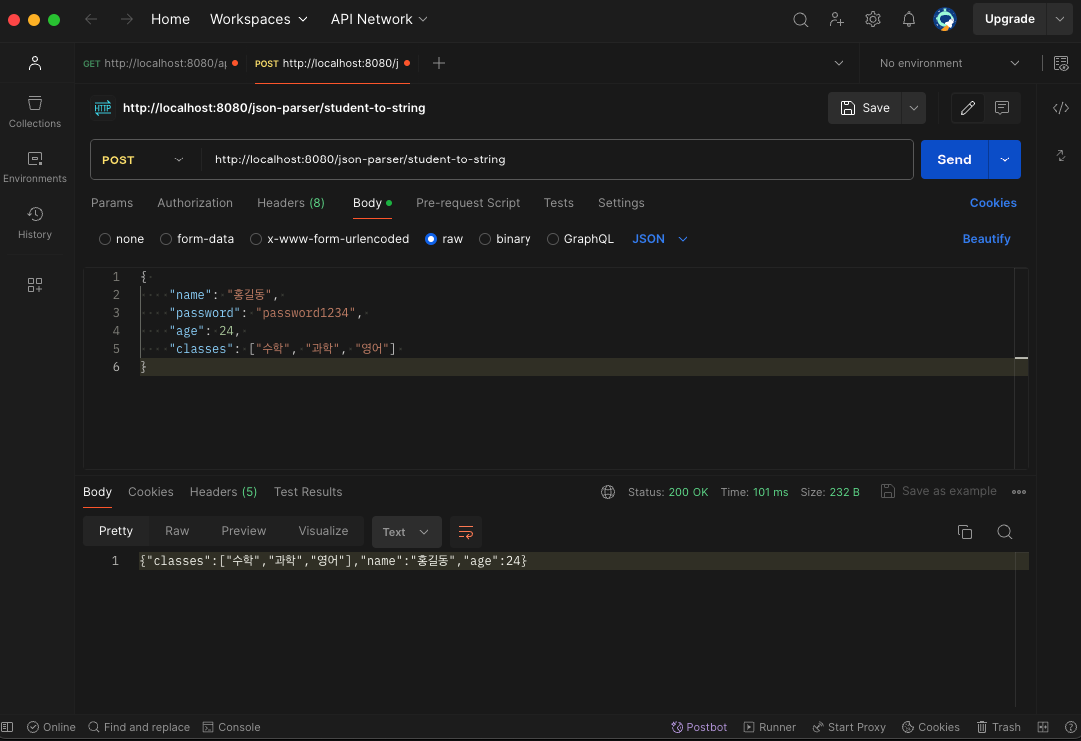The image size is (1081, 741).
Task: Show the response Preview view
Action: 243,531
